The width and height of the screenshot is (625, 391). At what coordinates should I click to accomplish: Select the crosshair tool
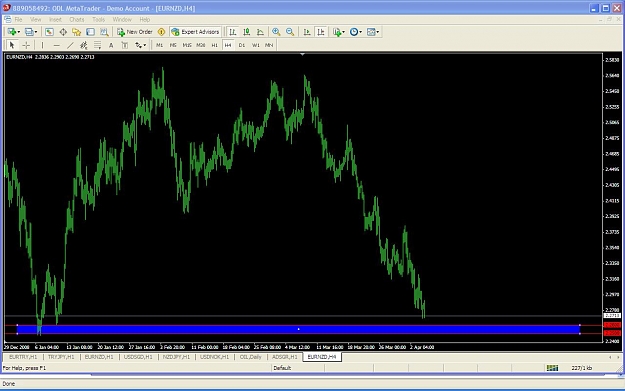26,45
